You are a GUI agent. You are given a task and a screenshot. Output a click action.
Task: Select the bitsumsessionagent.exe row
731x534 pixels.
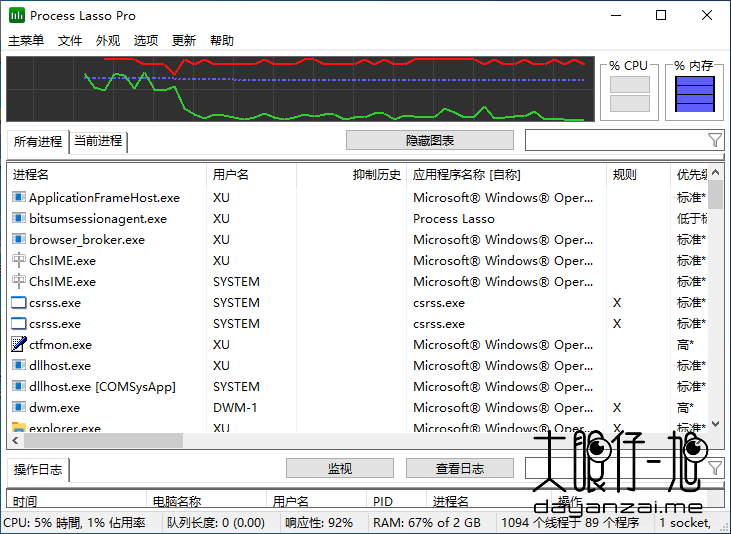tap(358, 218)
